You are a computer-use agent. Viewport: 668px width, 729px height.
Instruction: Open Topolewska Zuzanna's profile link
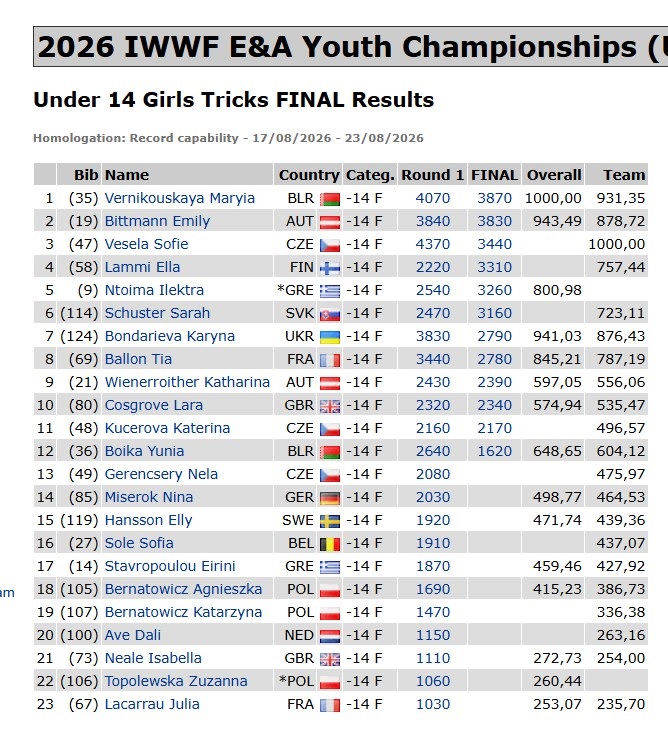point(176,681)
